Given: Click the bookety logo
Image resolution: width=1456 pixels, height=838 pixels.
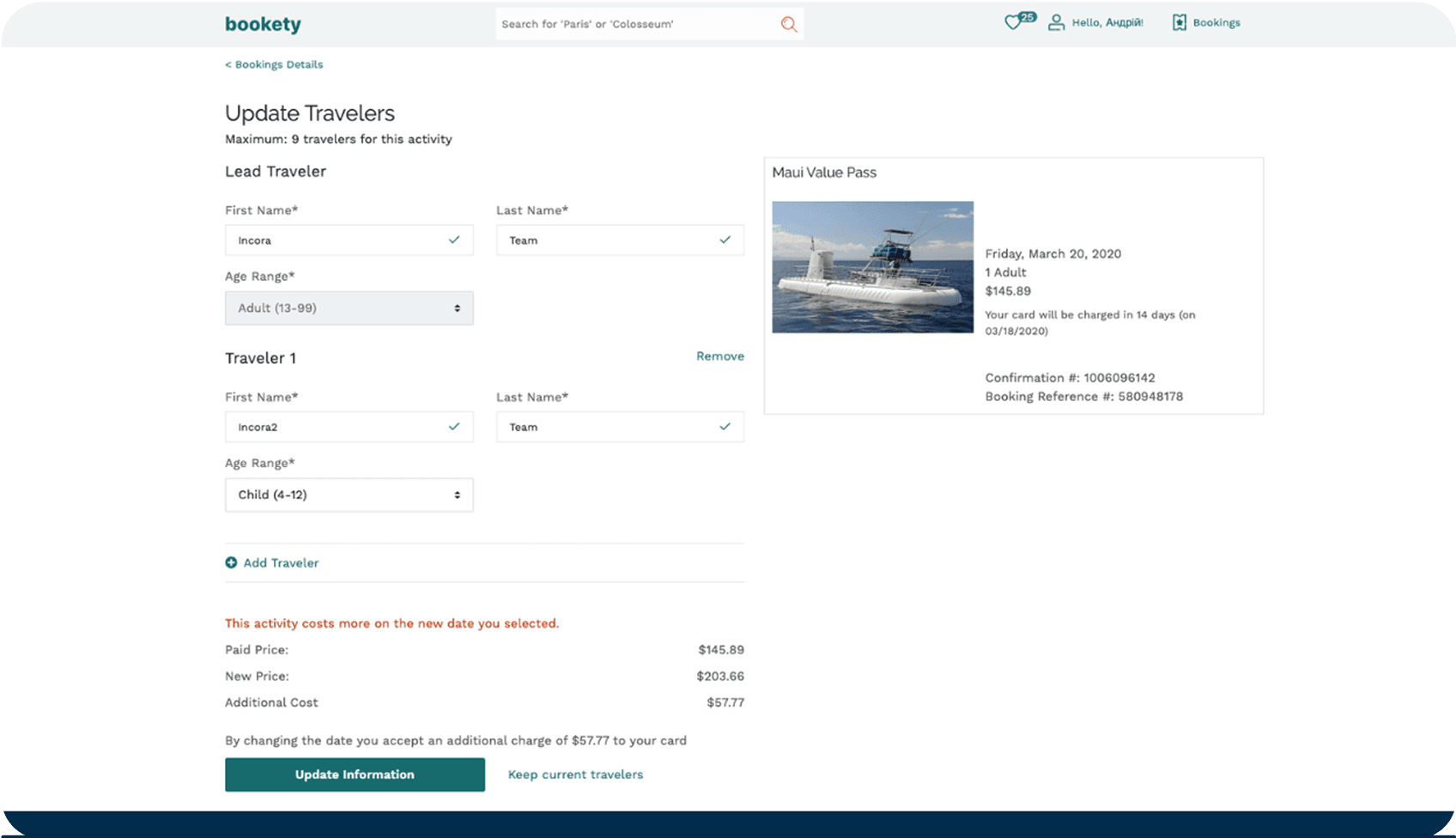Looking at the screenshot, I should pos(263,24).
